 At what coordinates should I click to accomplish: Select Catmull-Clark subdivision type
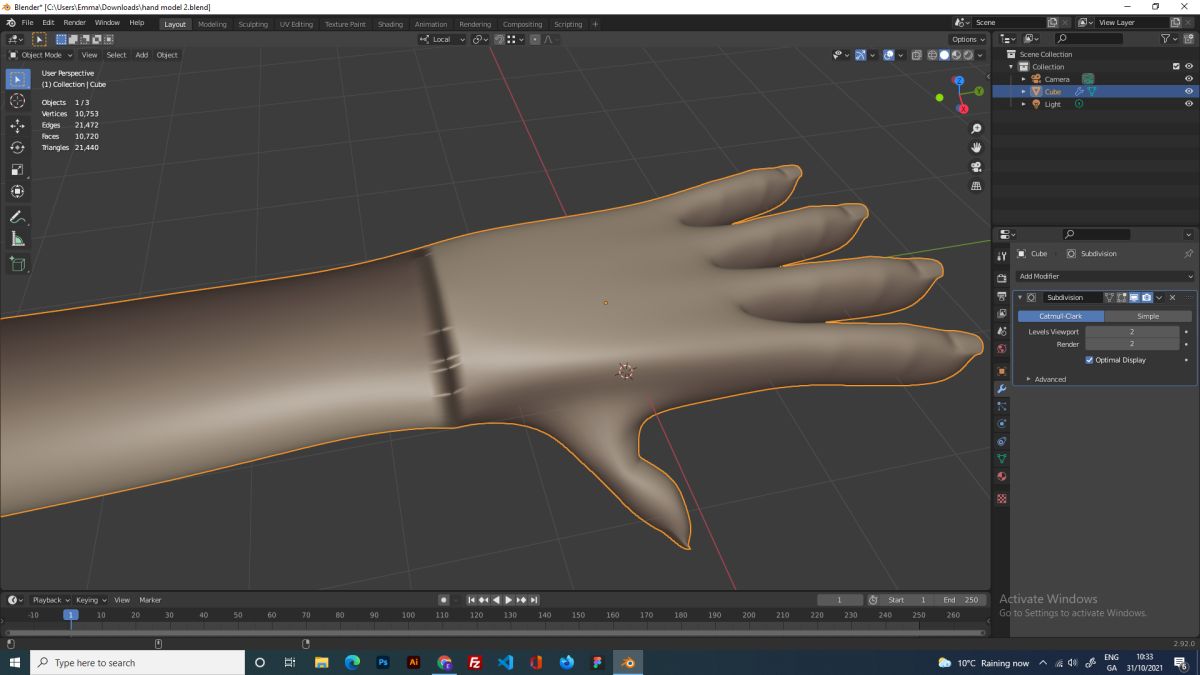click(x=1061, y=316)
